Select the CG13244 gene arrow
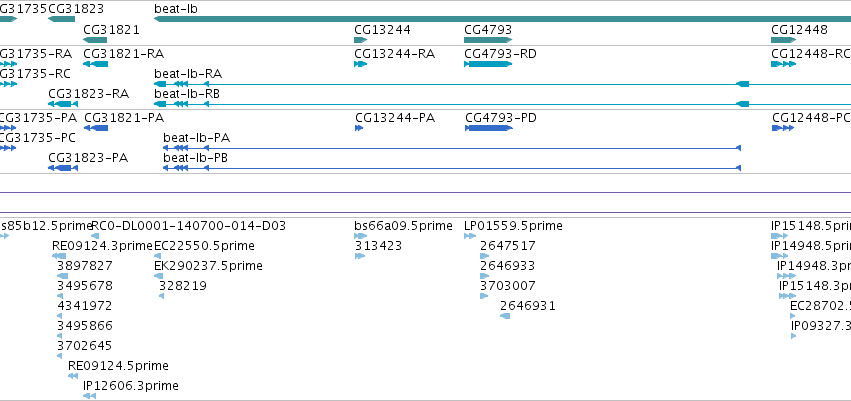Viewport: 851px width, 401px height. [x=361, y=40]
